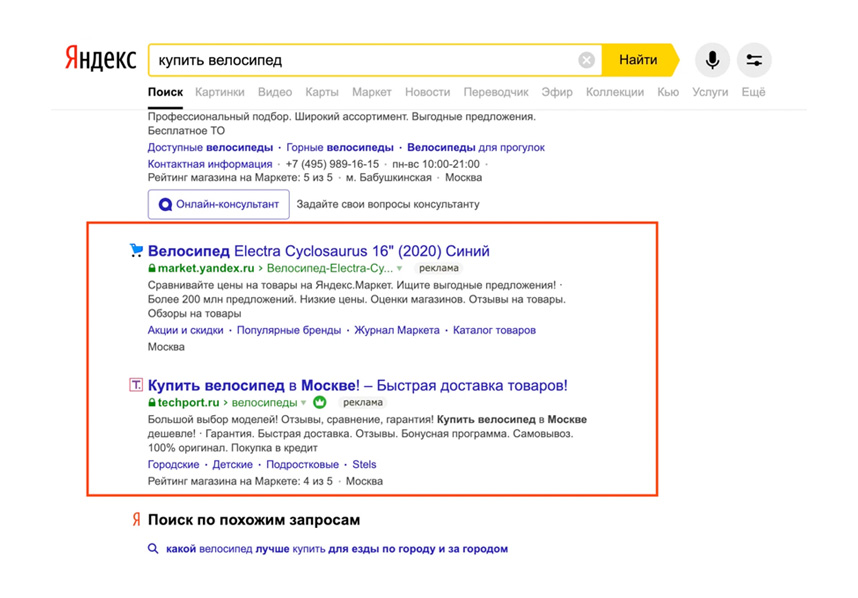Click the реклама label on the market.yandex.ru ad
Viewport: 858px width, 598px height.
pyautogui.click(x=439, y=268)
